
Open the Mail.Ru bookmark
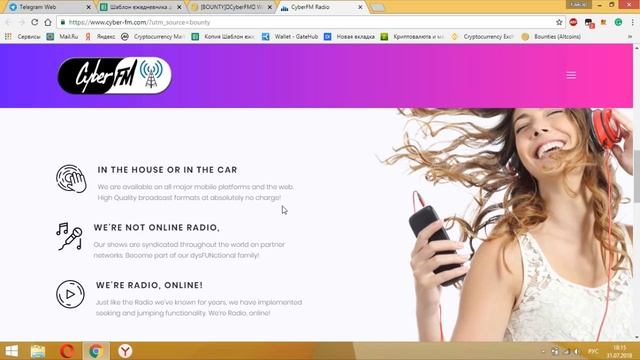62,36
